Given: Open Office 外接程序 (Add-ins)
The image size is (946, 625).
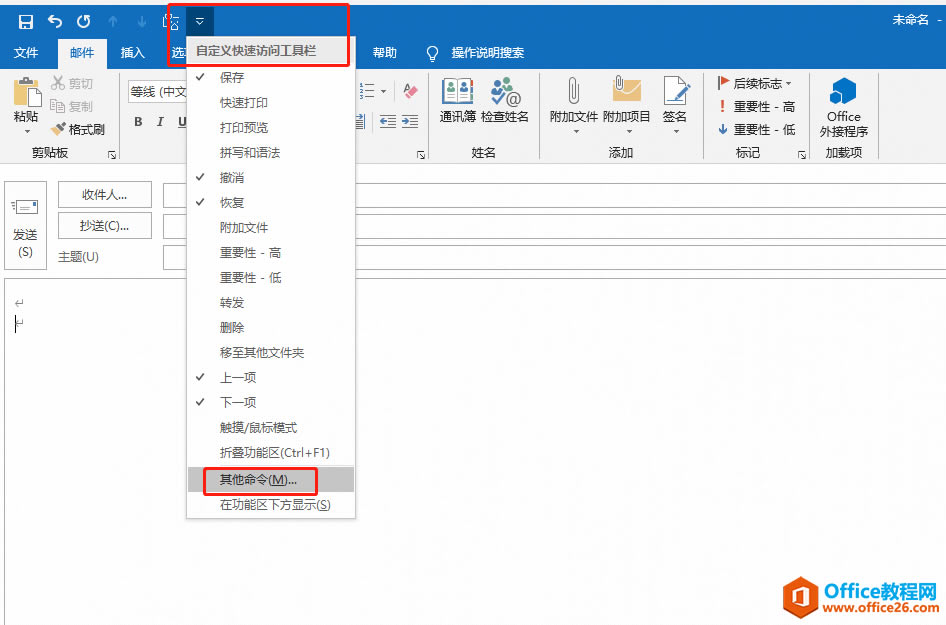Looking at the screenshot, I should point(843,105).
